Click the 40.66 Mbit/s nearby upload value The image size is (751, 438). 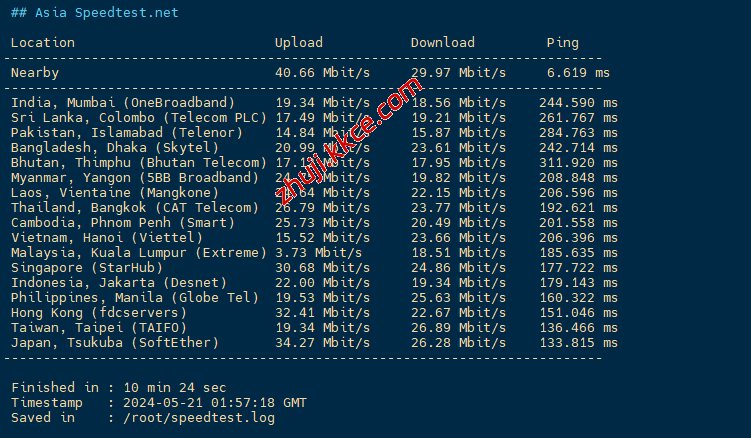322,73
